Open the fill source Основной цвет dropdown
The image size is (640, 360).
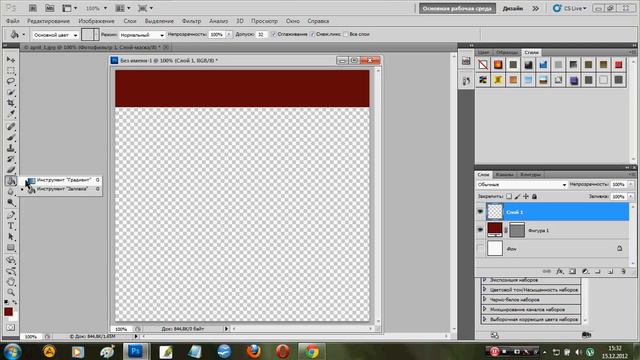55,35
